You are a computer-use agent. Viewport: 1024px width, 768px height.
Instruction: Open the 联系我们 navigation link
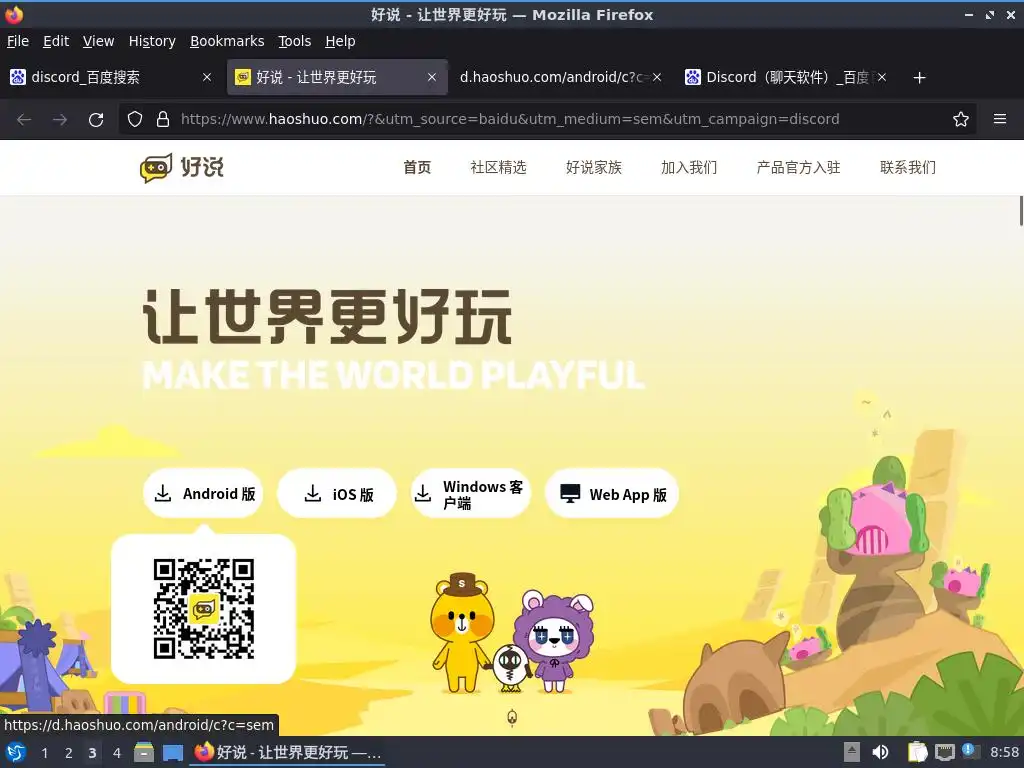pos(908,168)
